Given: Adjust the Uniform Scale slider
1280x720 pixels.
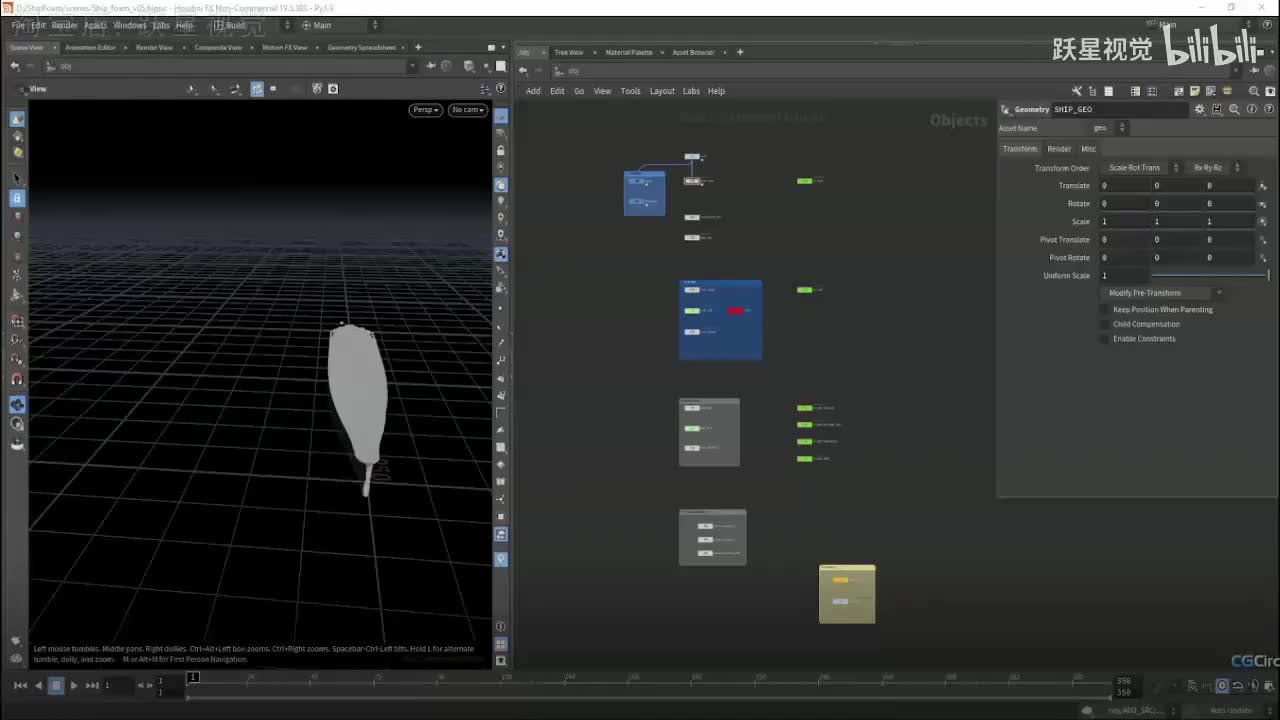Looking at the screenshot, I should (x=1209, y=276).
